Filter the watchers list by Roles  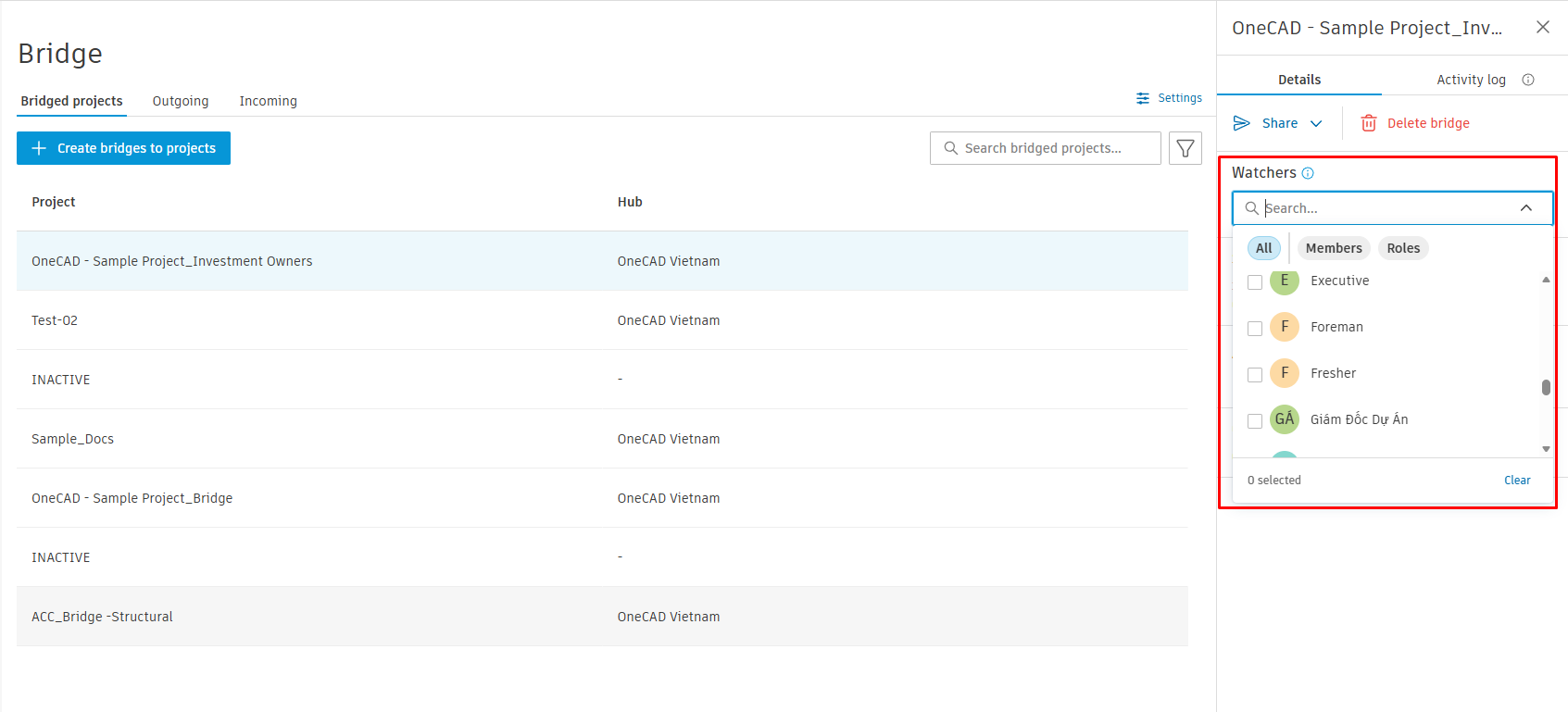1403,248
